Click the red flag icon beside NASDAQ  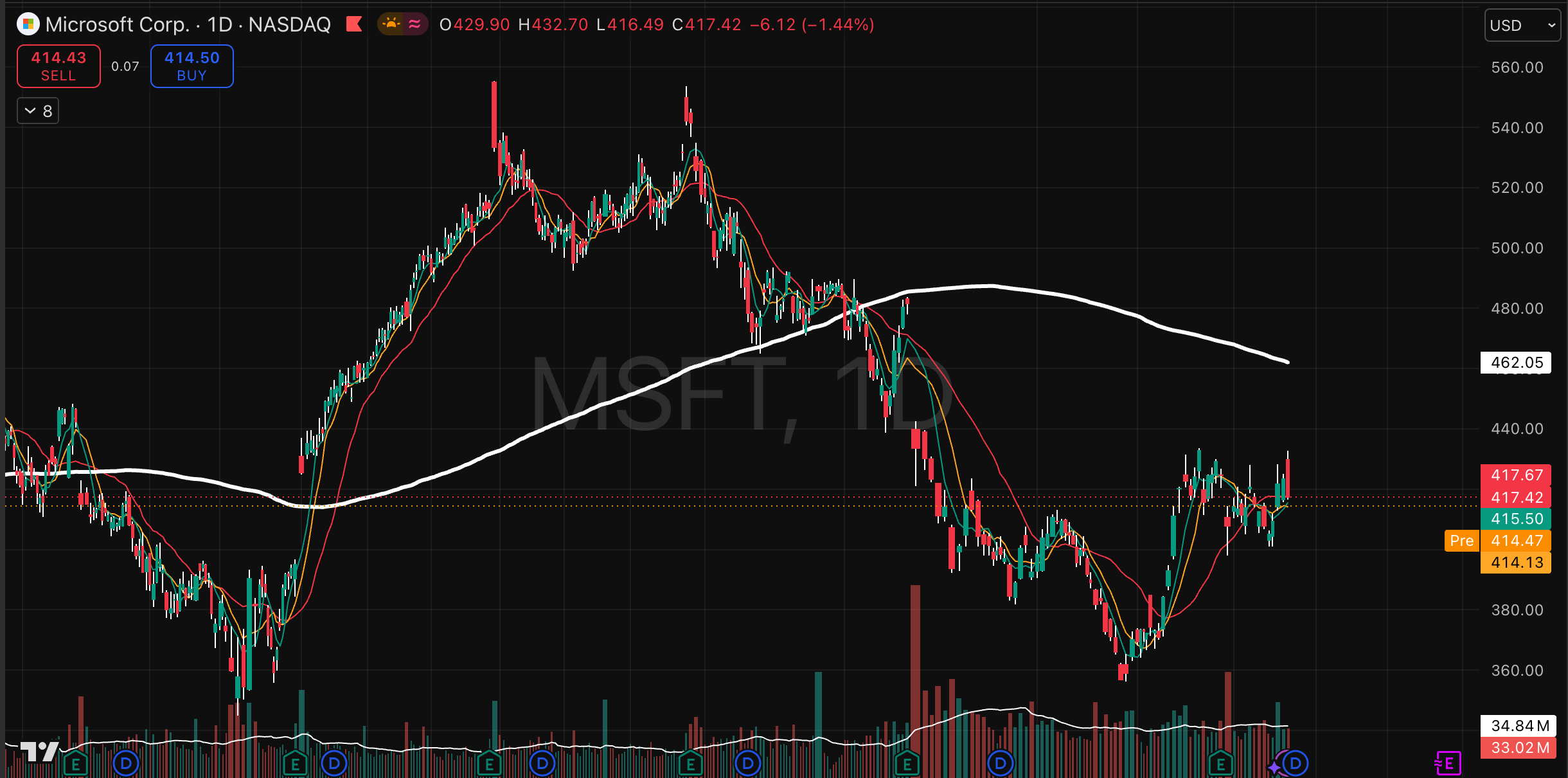point(354,24)
